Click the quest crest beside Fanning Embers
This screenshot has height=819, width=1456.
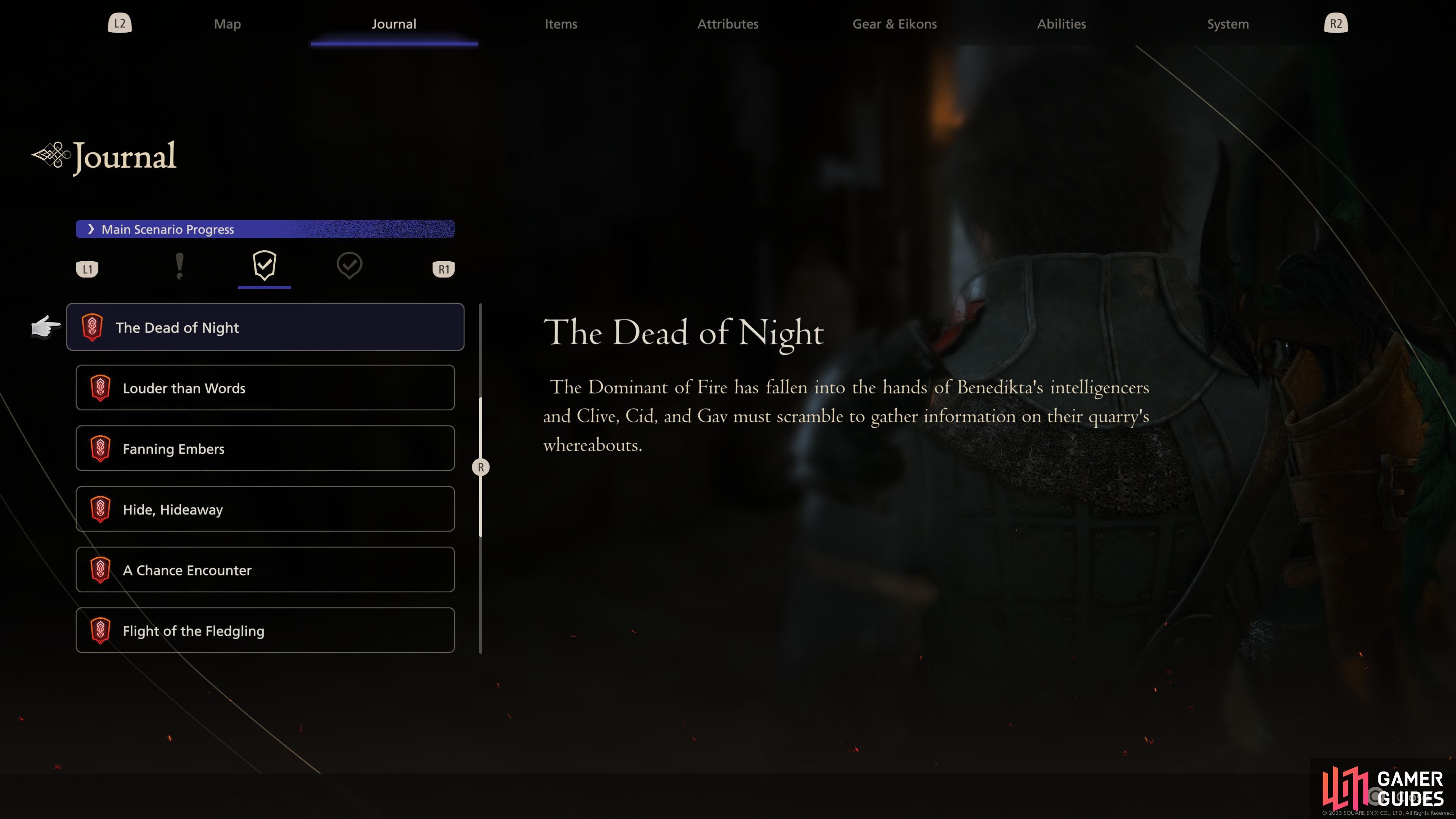pos(100,449)
